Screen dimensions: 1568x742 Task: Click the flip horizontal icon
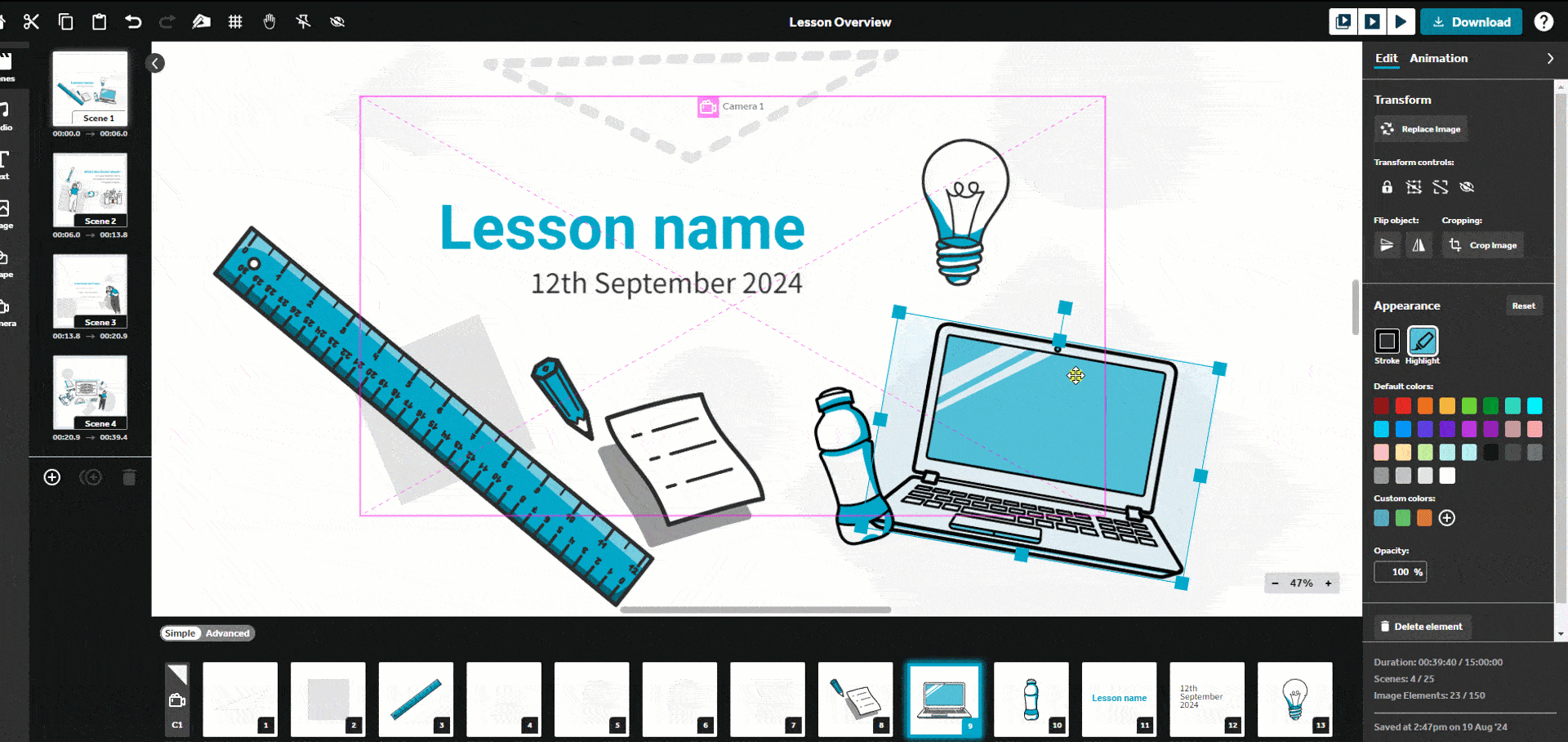coord(1419,245)
